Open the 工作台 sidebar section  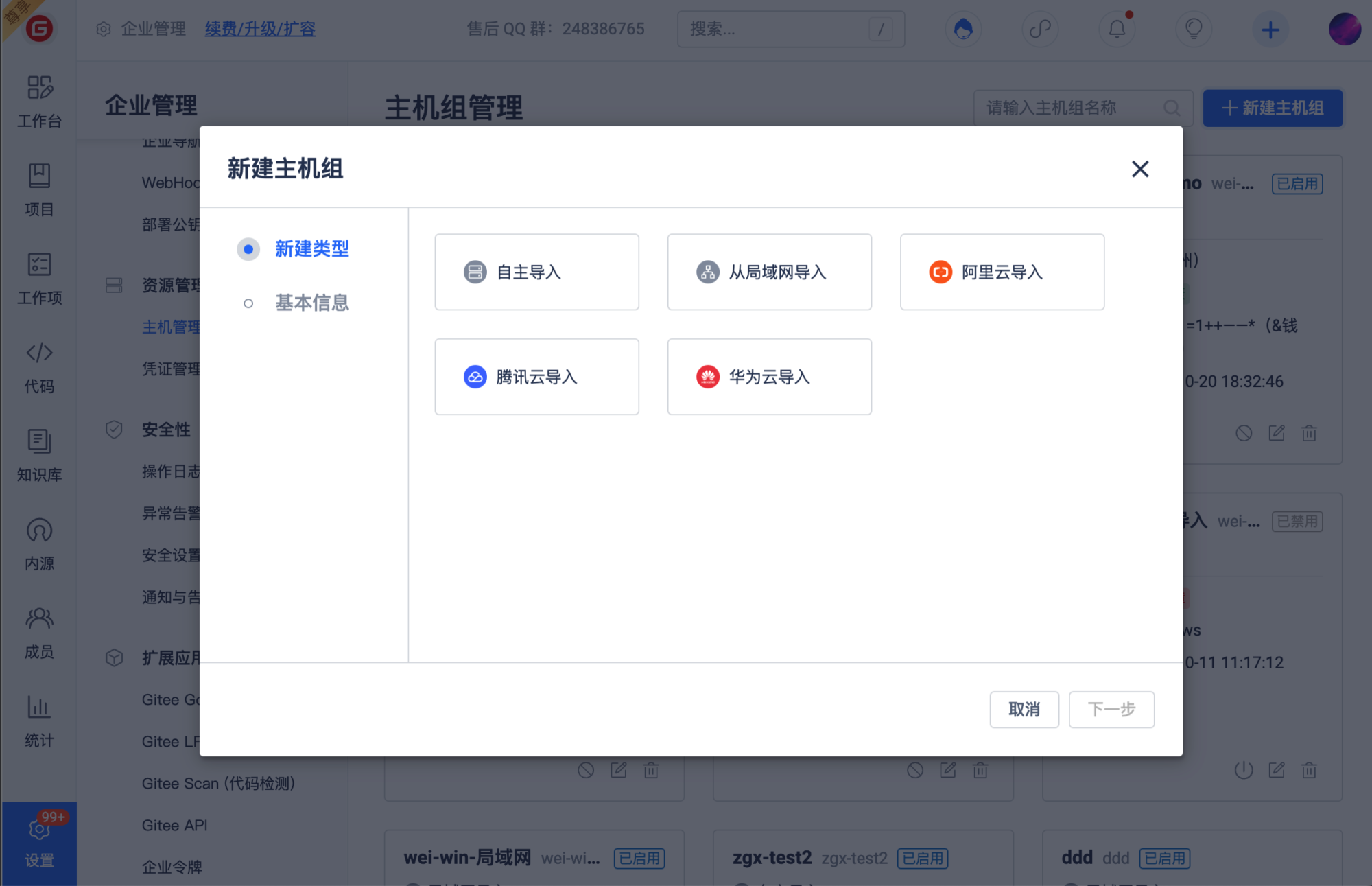pyautogui.click(x=39, y=102)
